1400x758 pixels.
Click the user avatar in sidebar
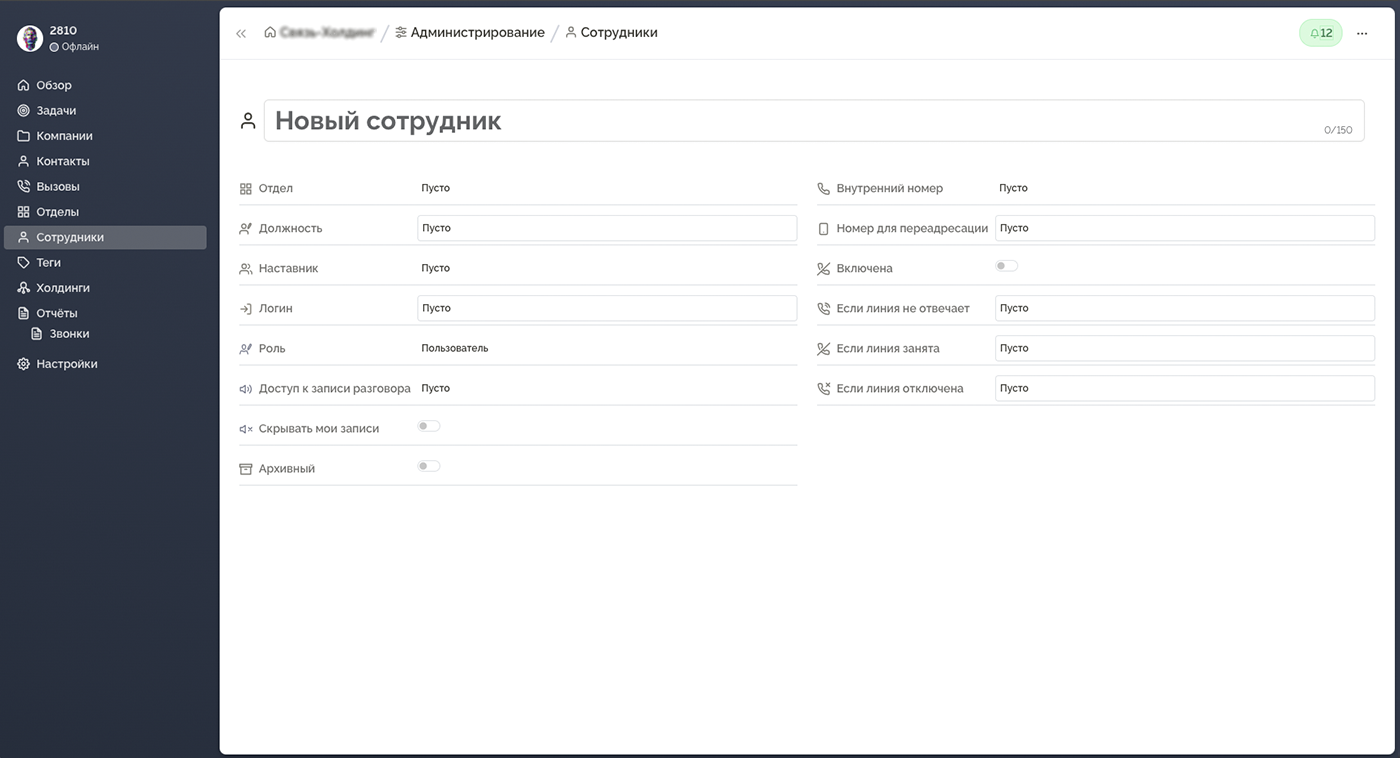(x=30, y=38)
